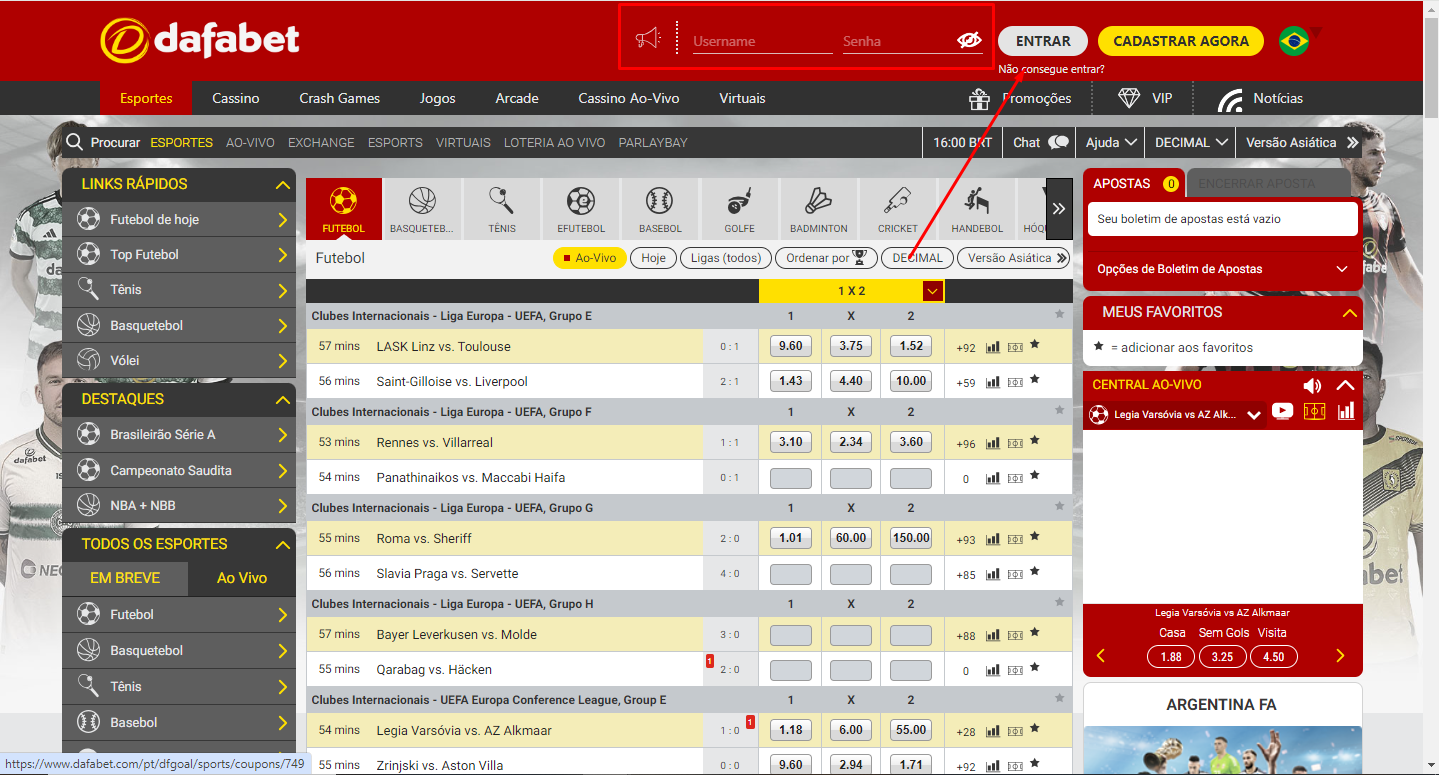Click the Senha password field
Viewport: 1439px width, 775px height.
898,41
